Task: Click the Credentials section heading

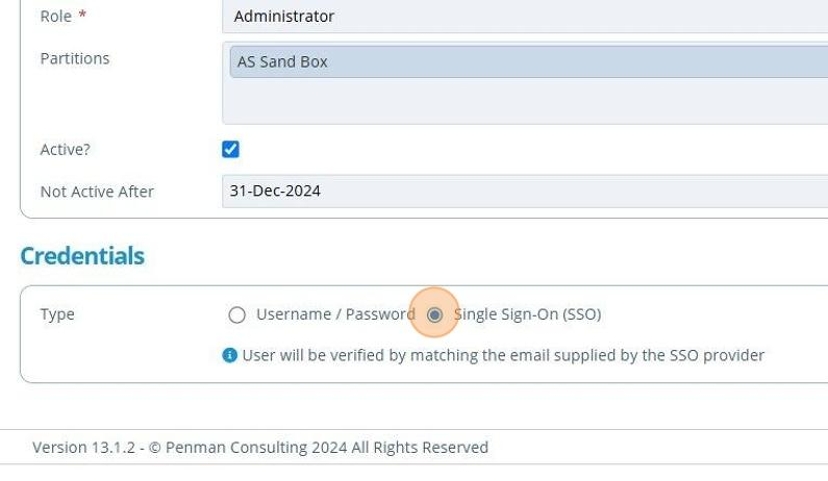Action: tap(82, 256)
